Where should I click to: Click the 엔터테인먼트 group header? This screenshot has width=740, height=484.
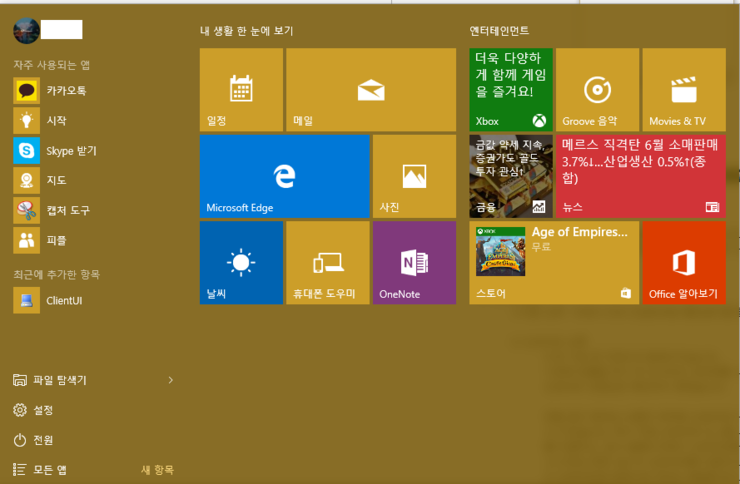coord(499,31)
